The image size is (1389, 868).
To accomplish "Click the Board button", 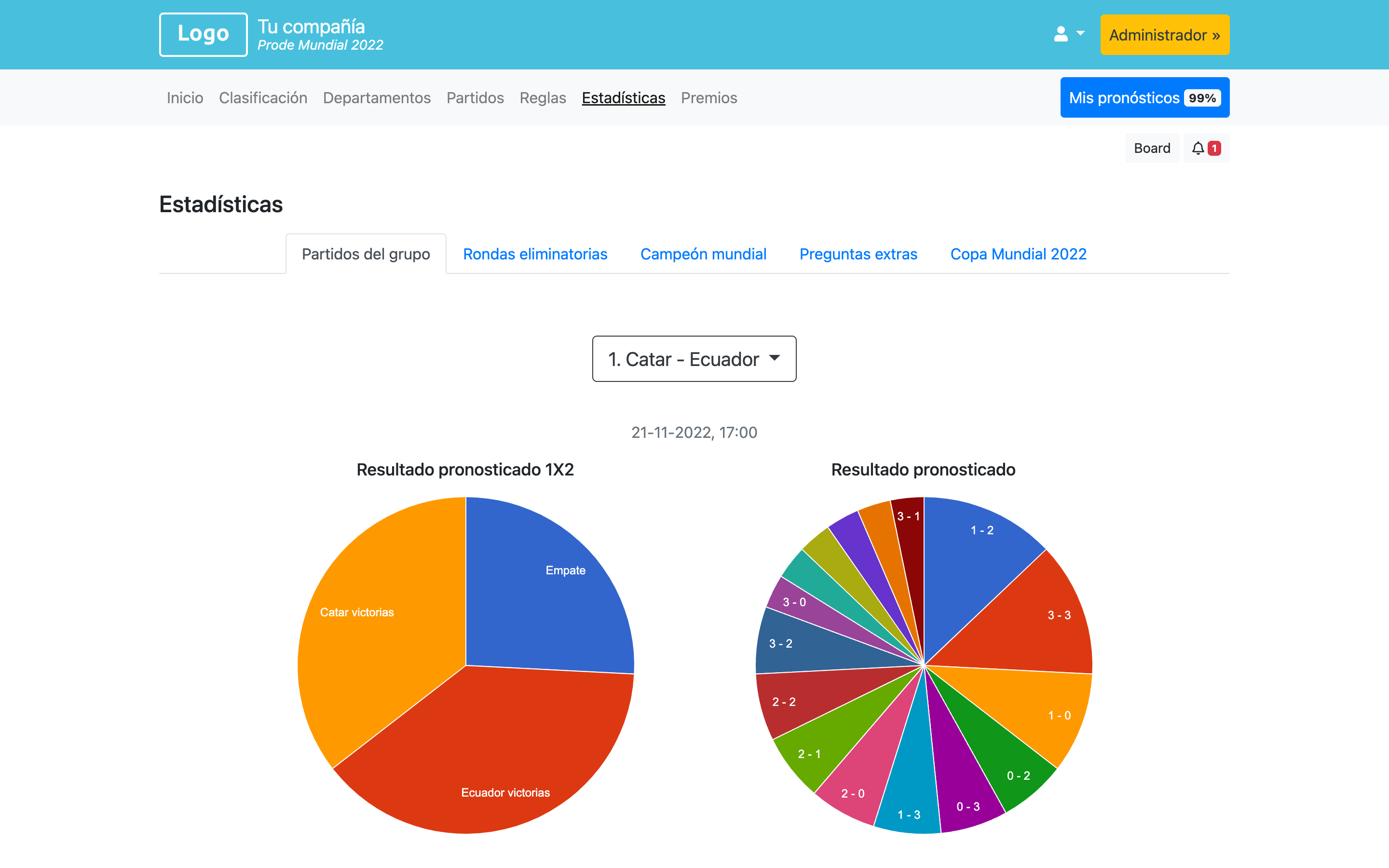I will [1151, 148].
